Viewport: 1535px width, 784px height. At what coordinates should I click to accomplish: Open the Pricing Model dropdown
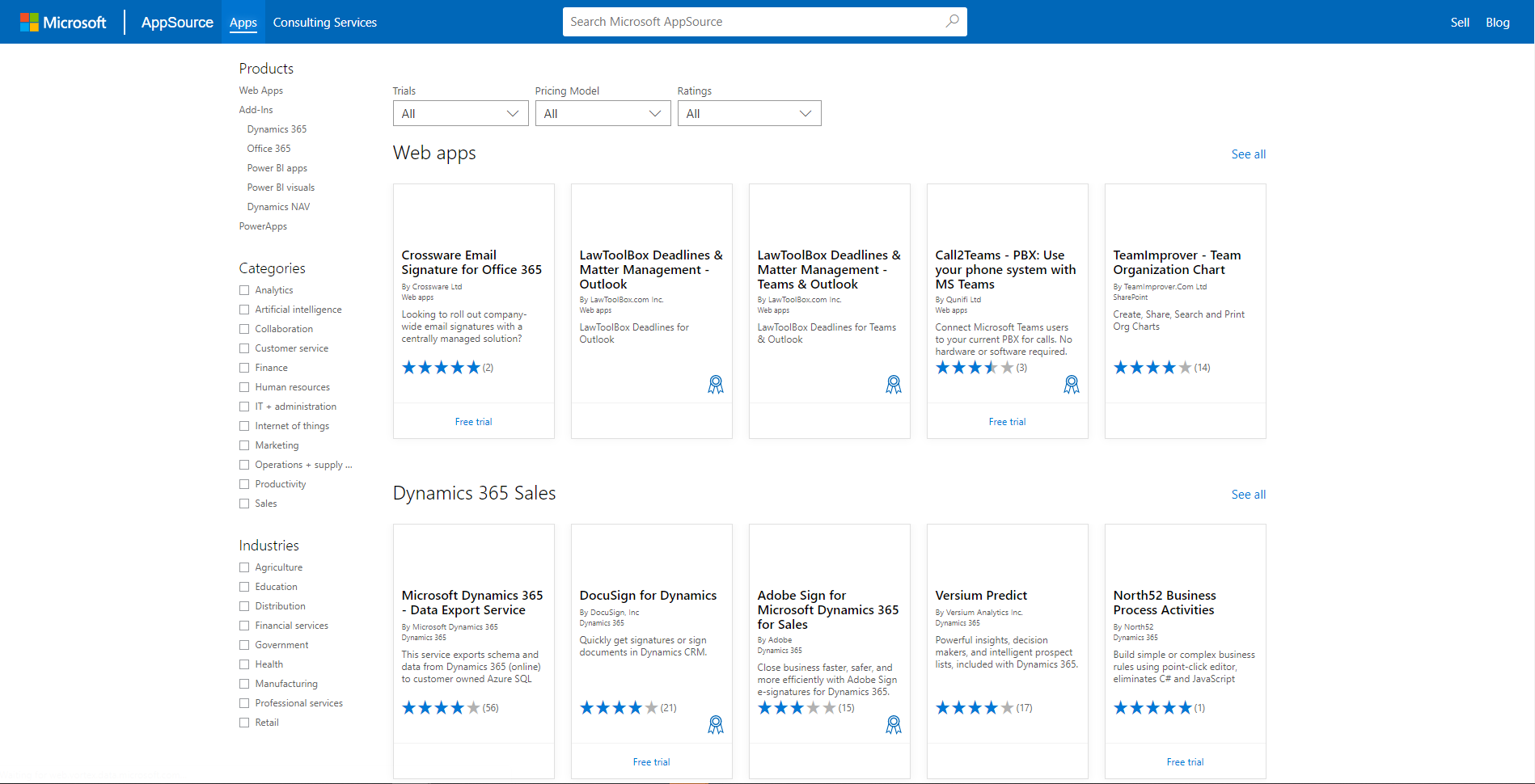pyautogui.click(x=603, y=113)
